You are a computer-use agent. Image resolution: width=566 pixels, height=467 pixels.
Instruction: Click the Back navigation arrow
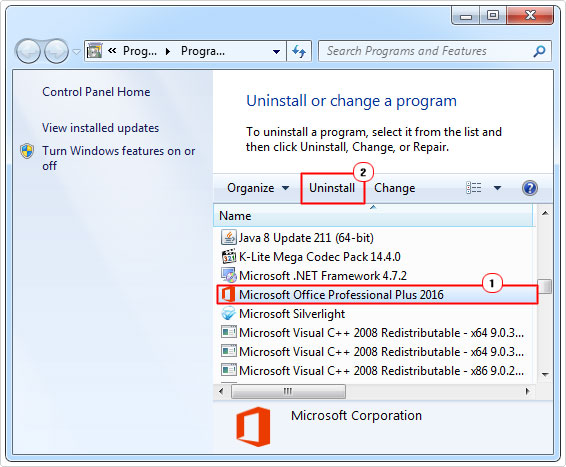[x=27, y=51]
